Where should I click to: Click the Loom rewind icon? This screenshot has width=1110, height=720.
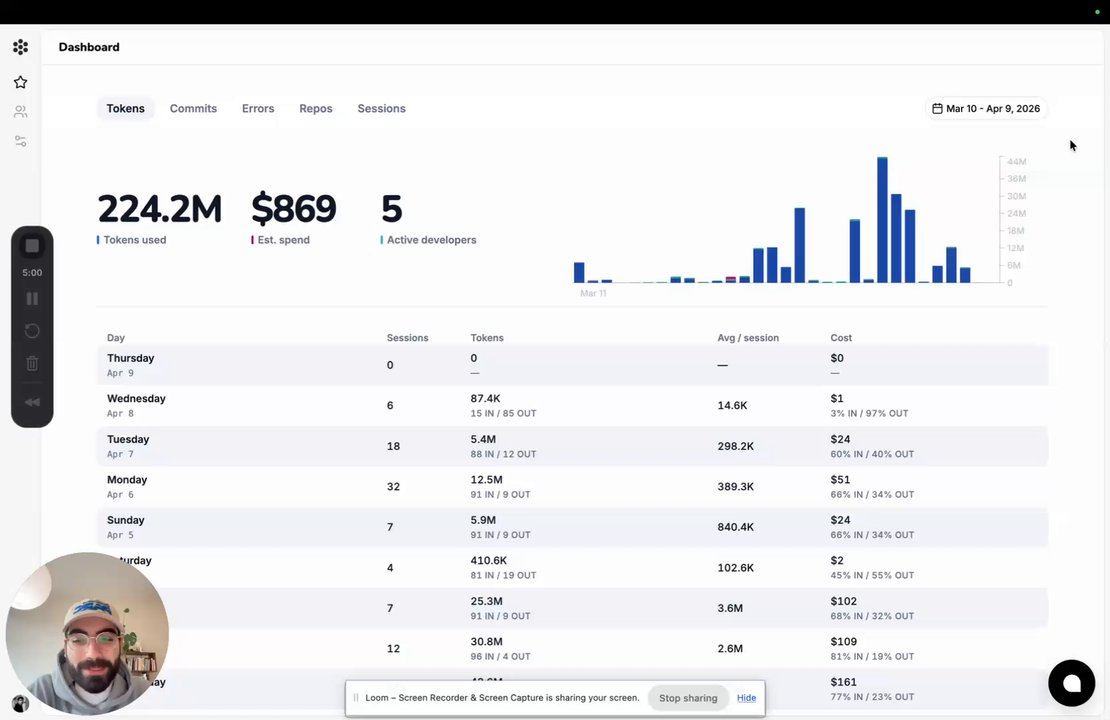32,402
